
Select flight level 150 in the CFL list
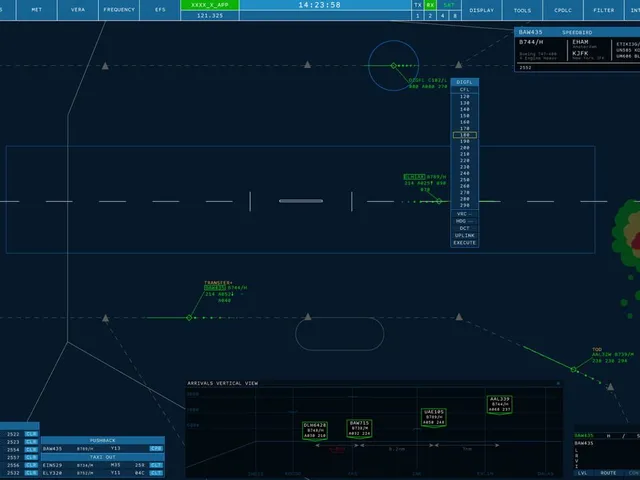point(464,116)
